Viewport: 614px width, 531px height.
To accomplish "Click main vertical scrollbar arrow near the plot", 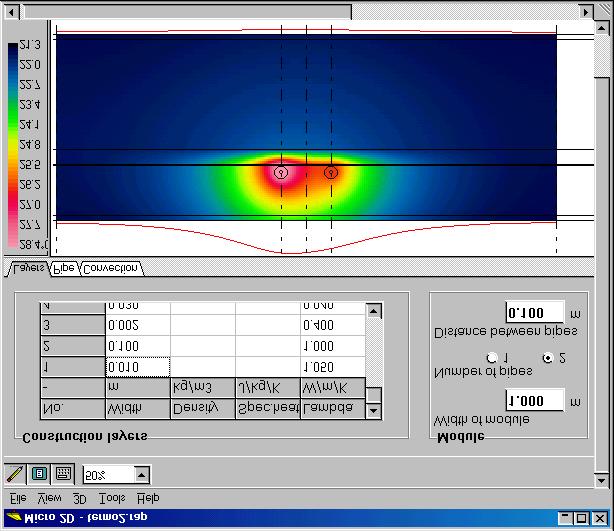I will coord(601,28).
